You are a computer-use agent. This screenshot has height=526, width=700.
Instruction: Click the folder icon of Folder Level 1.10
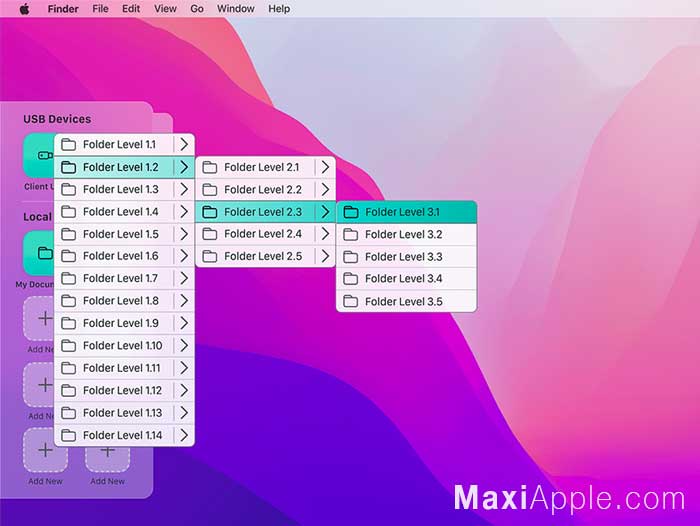click(x=68, y=345)
